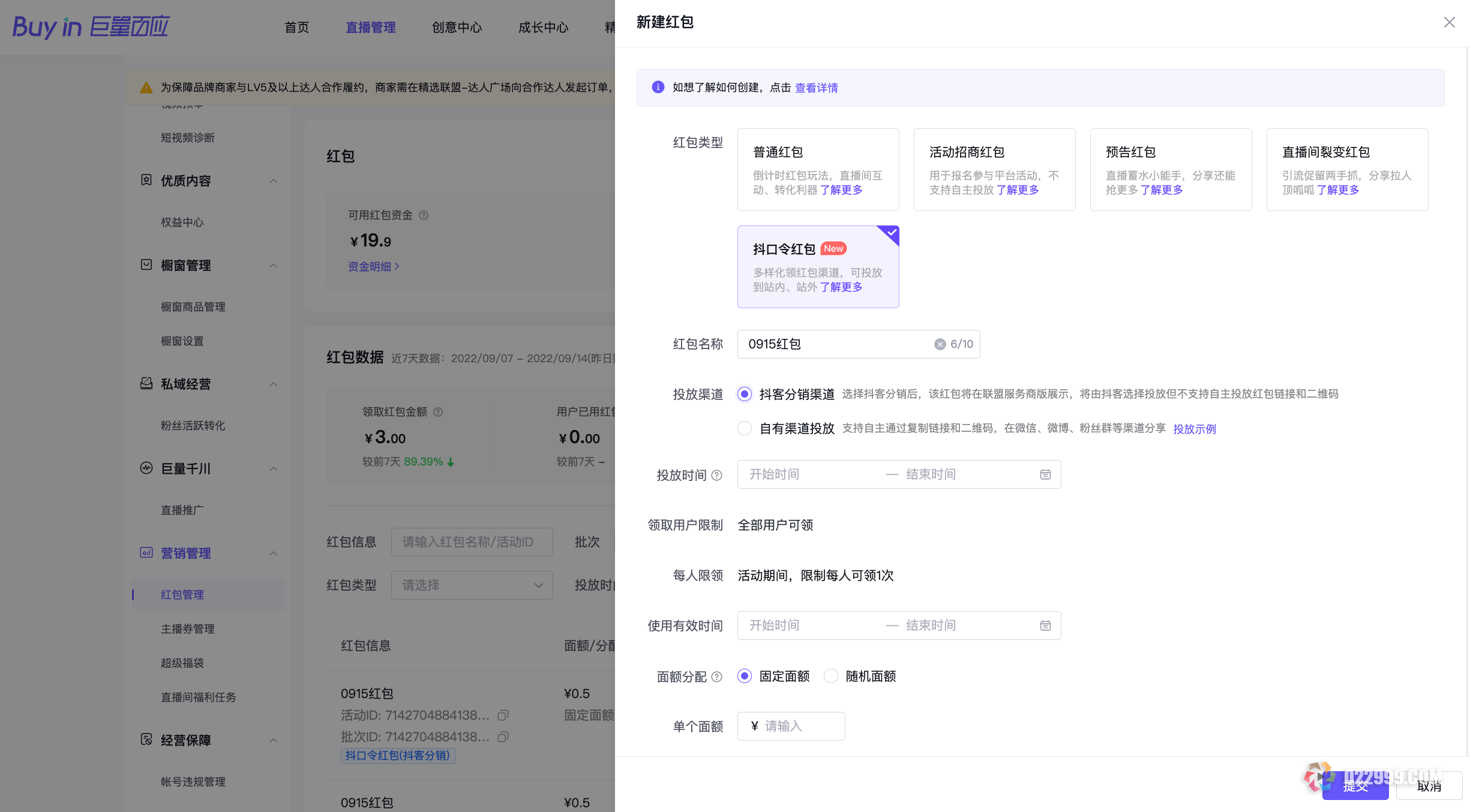This screenshot has width=1470, height=812.
Task: Click the 领取红包金额 help icon
Action: coord(438,412)
